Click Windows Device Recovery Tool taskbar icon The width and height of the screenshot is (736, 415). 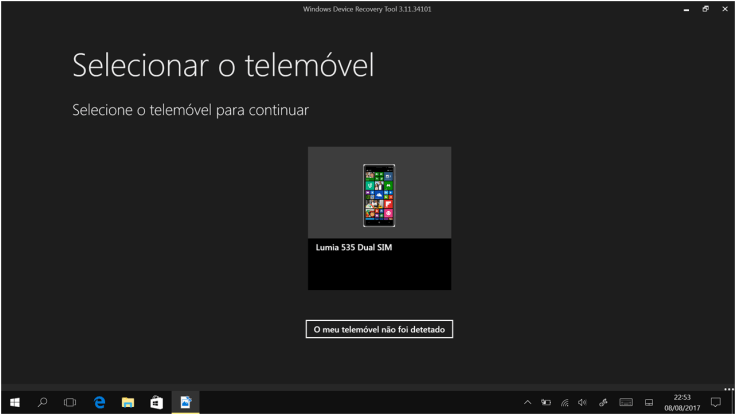click(x=185, y=402)
